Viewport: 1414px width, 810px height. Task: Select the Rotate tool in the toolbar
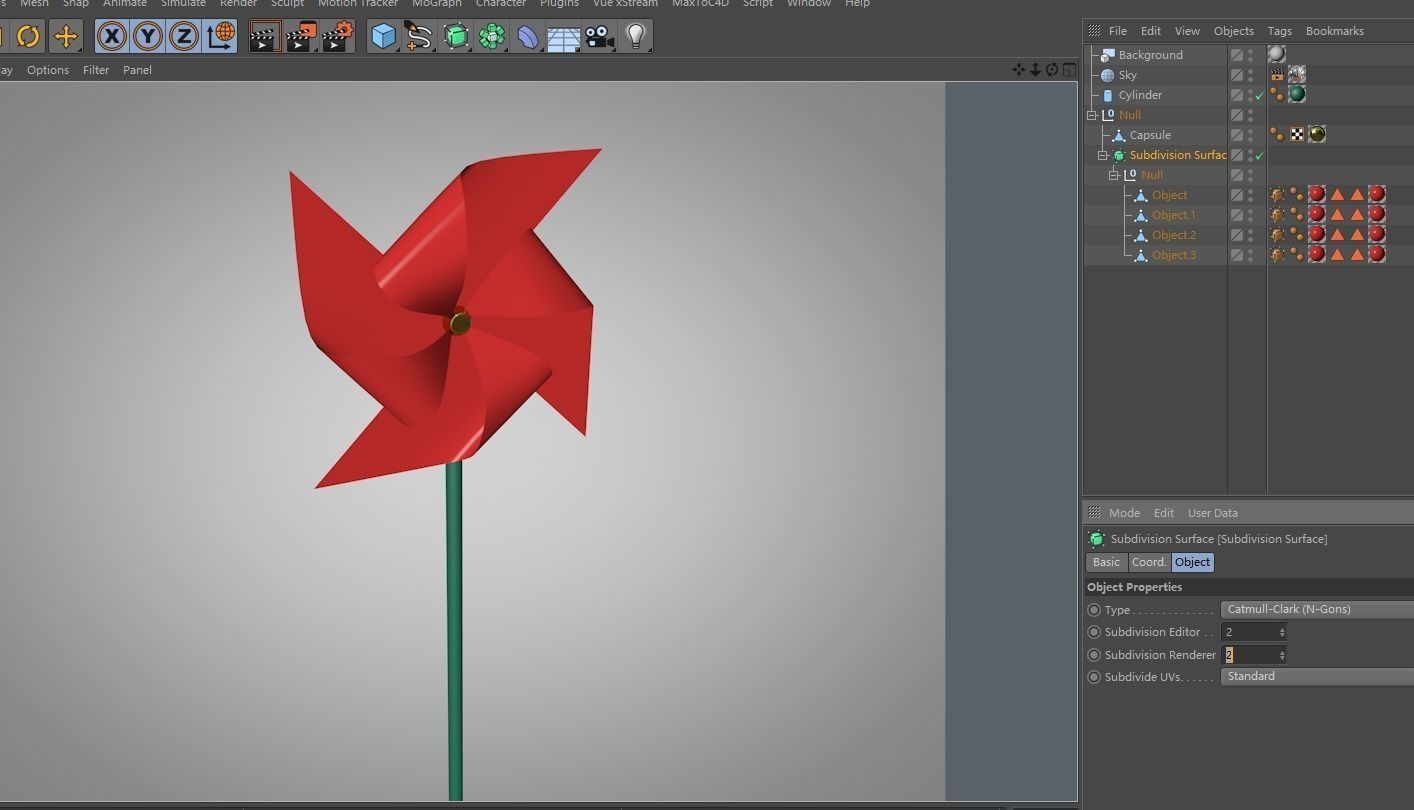28,37
